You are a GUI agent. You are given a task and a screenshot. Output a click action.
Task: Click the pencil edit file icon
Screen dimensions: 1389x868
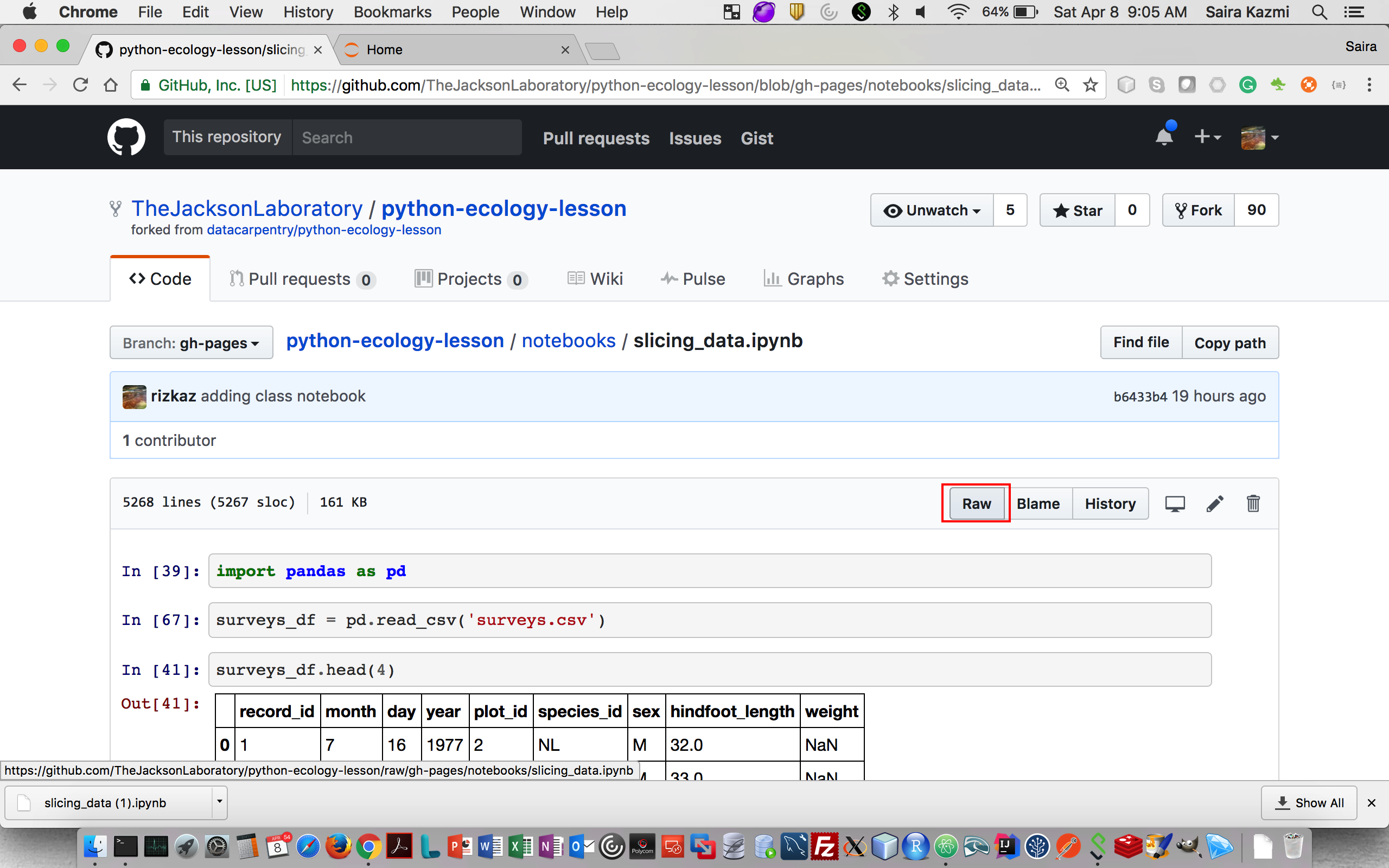(x=1214, y=503)
